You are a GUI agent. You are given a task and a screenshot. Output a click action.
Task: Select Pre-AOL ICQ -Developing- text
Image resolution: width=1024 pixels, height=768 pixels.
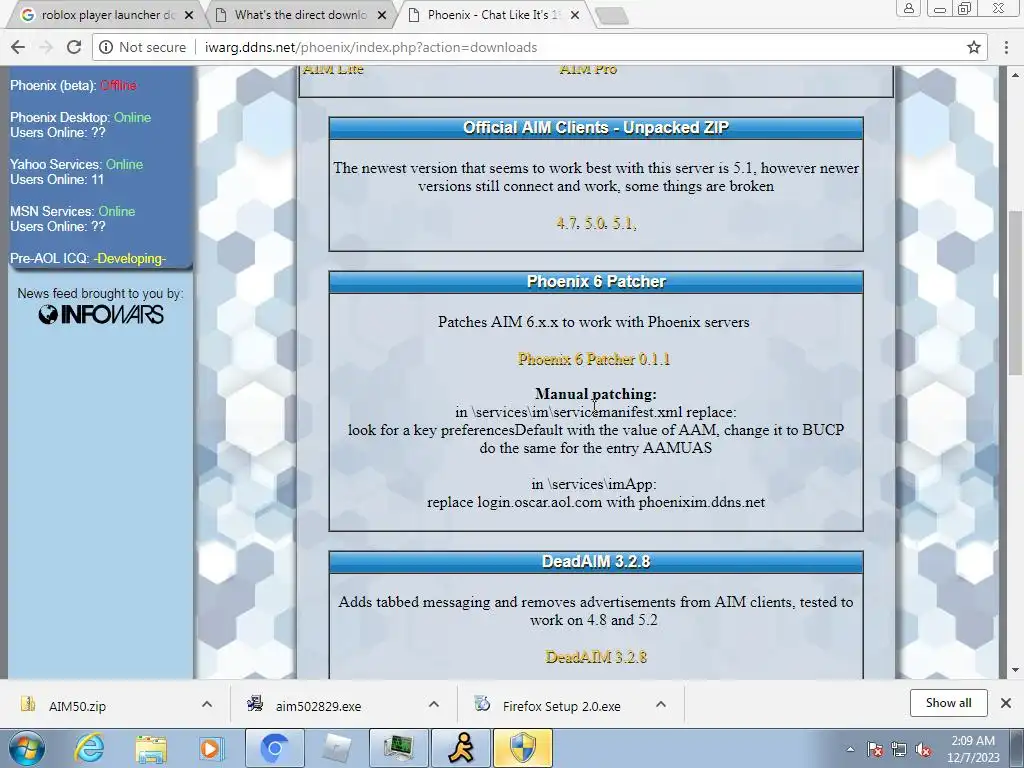(130, 259)
